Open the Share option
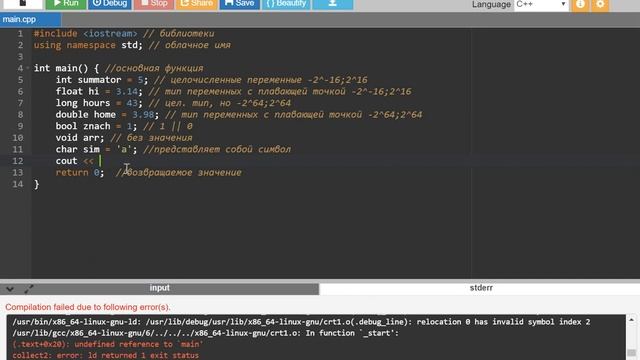 coord(196,4)
